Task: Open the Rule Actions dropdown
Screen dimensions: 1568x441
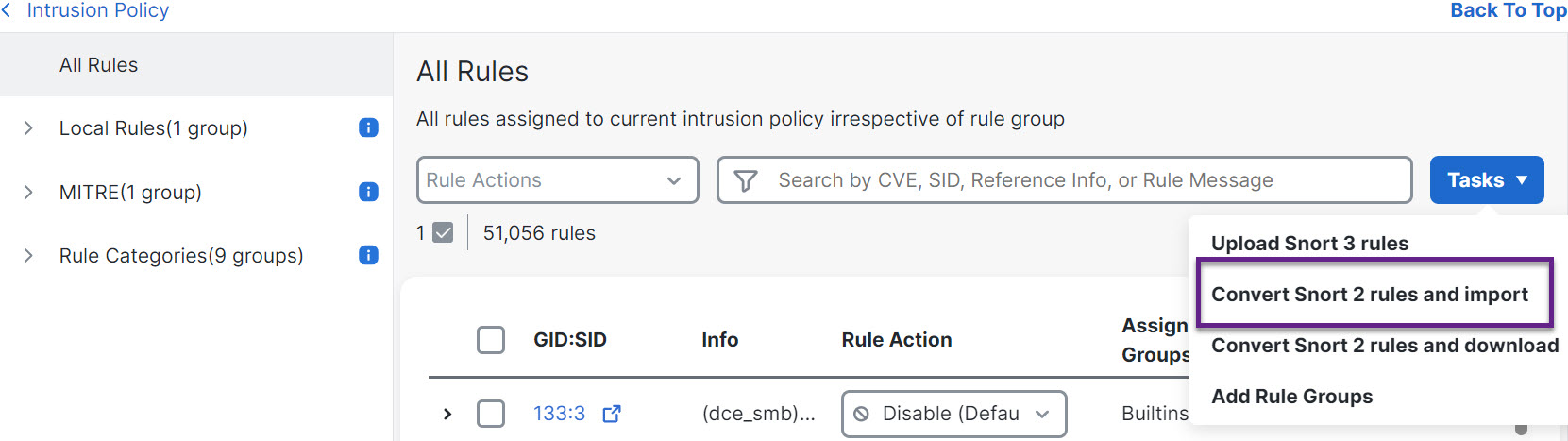Action: click(557, 180)
